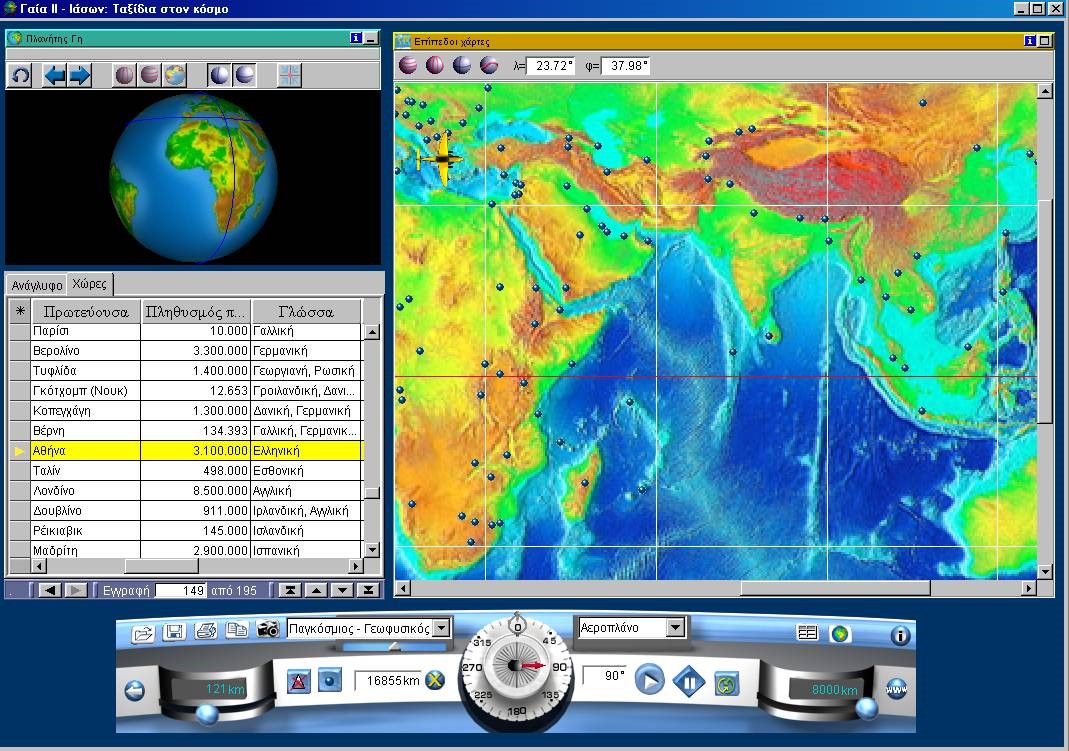Click the fourth sphere icon in map toolbar
This screenshot has height=751, width=1069.
coord(489,65)
